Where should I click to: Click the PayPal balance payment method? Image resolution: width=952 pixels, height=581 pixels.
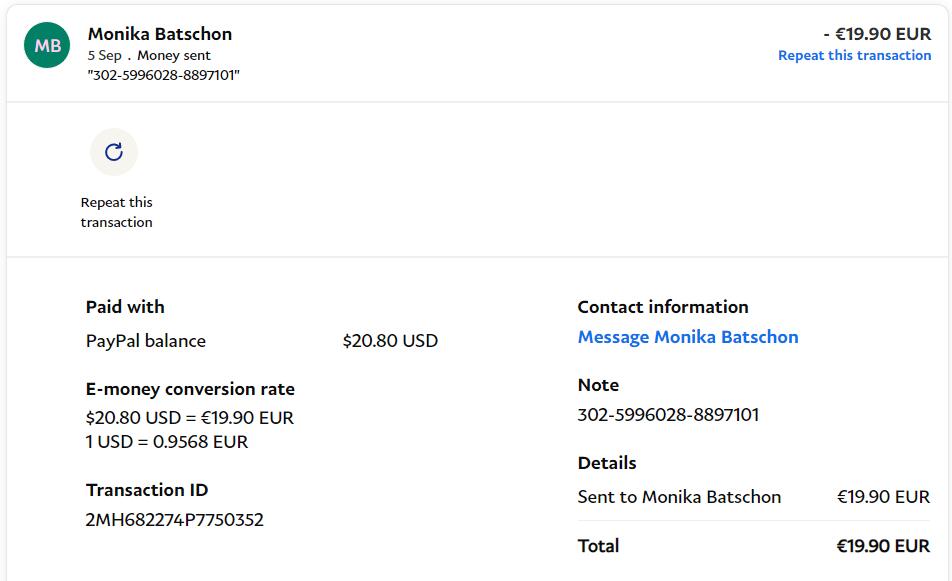[x=146, y=341]
